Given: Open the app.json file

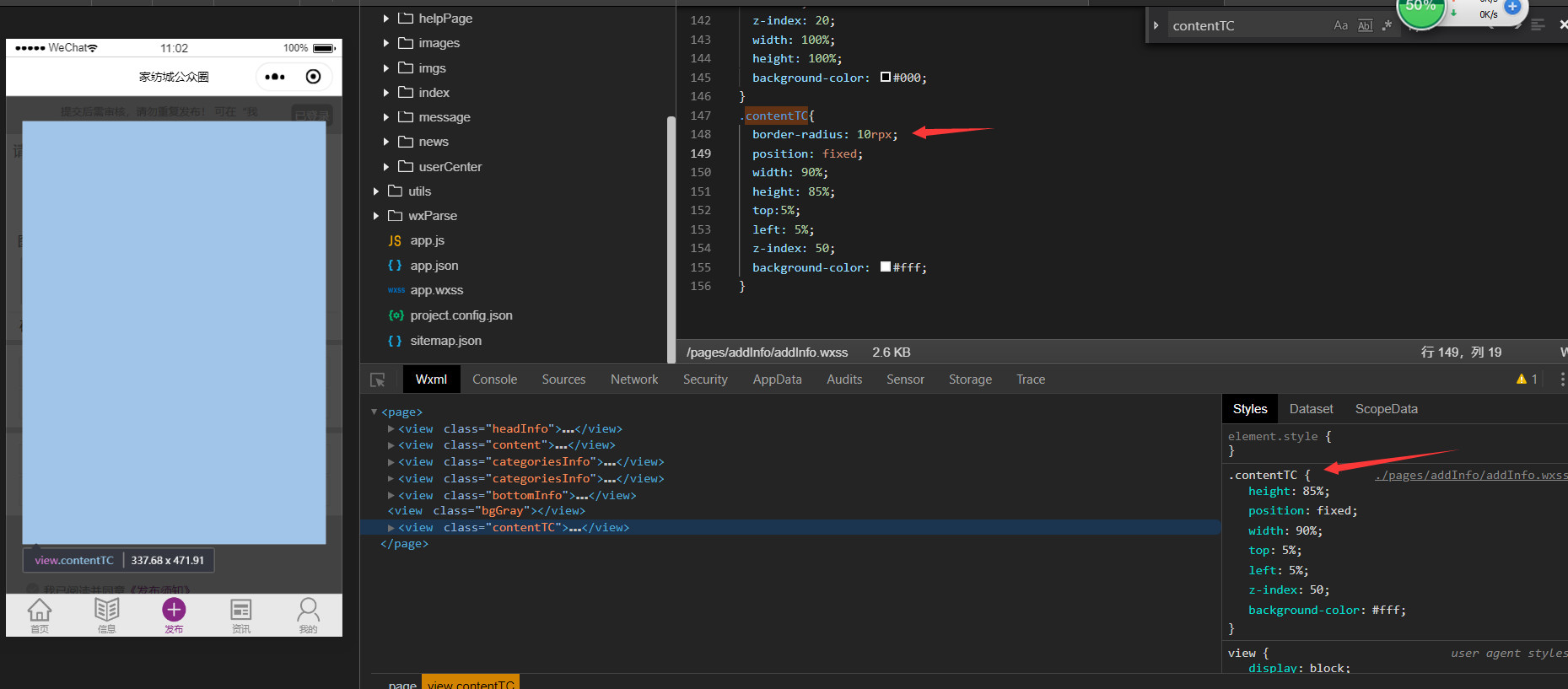Looking at the screenshot, I should point(434,266).
